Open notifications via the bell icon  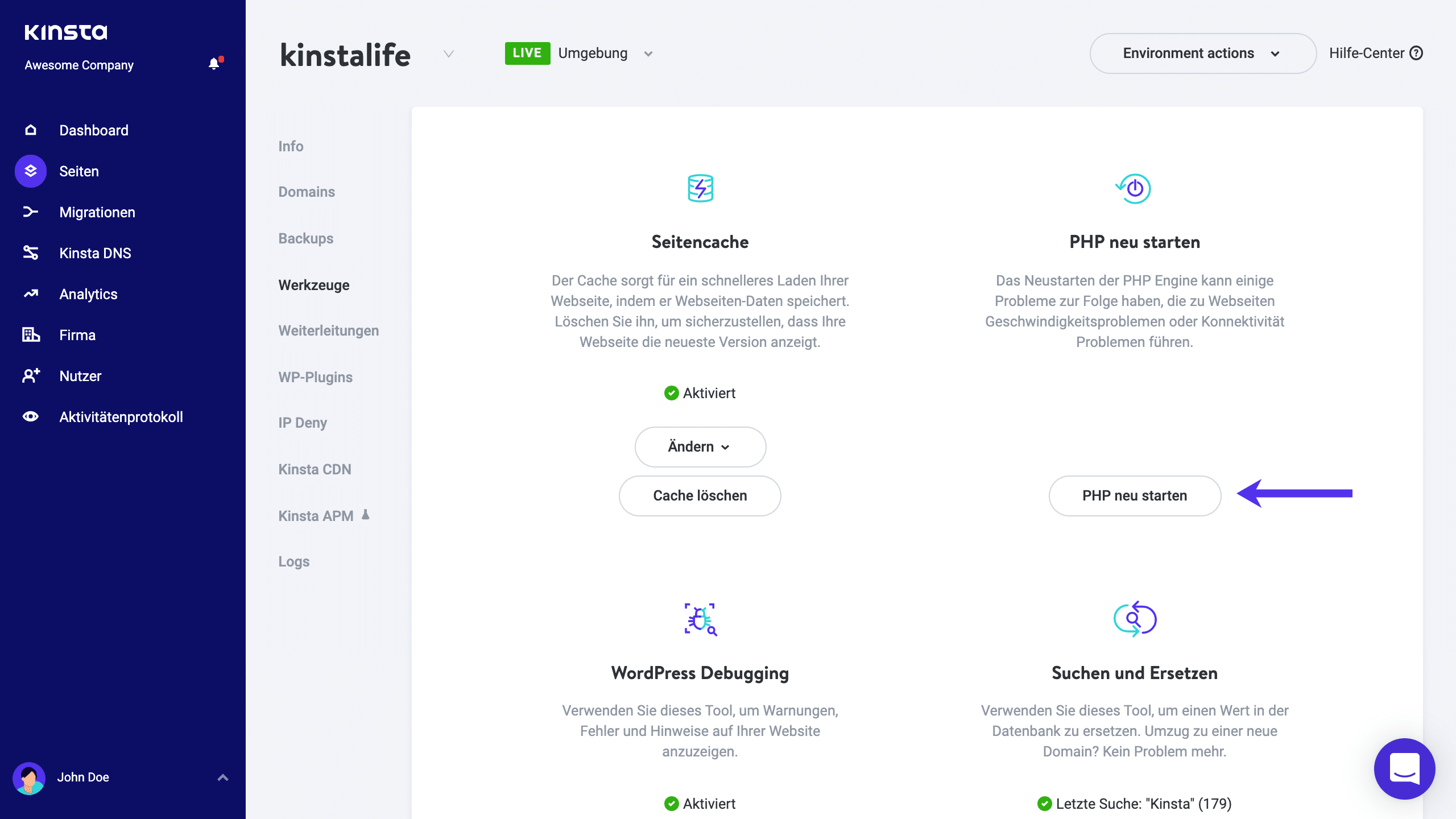tap(214, 63)
